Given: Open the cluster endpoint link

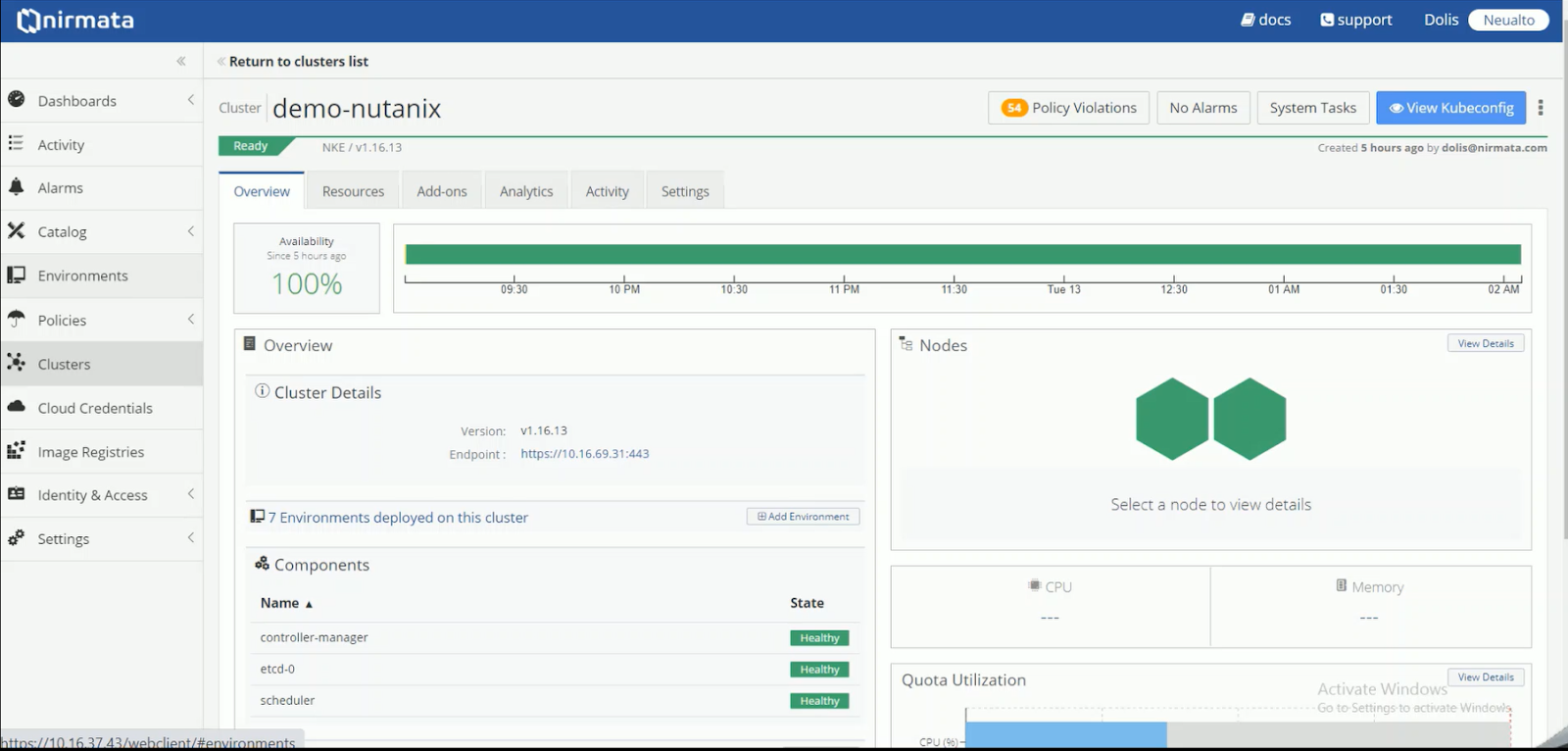Looking at the screenshot, I should (585, 454).
